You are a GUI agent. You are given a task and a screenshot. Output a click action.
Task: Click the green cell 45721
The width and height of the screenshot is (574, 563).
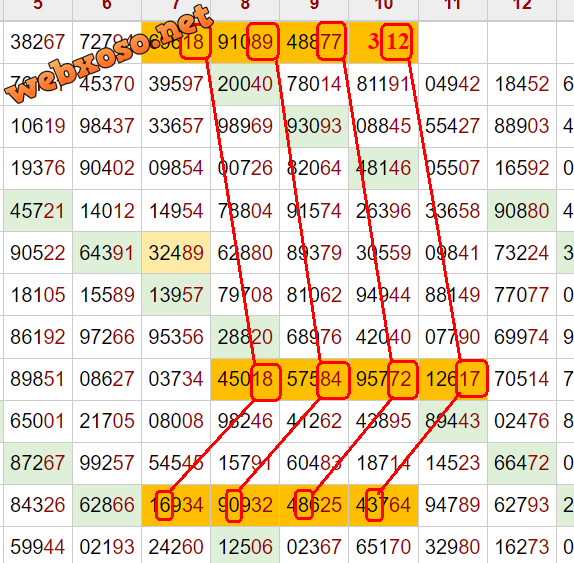pyautogui.click(x=38, y=211)
